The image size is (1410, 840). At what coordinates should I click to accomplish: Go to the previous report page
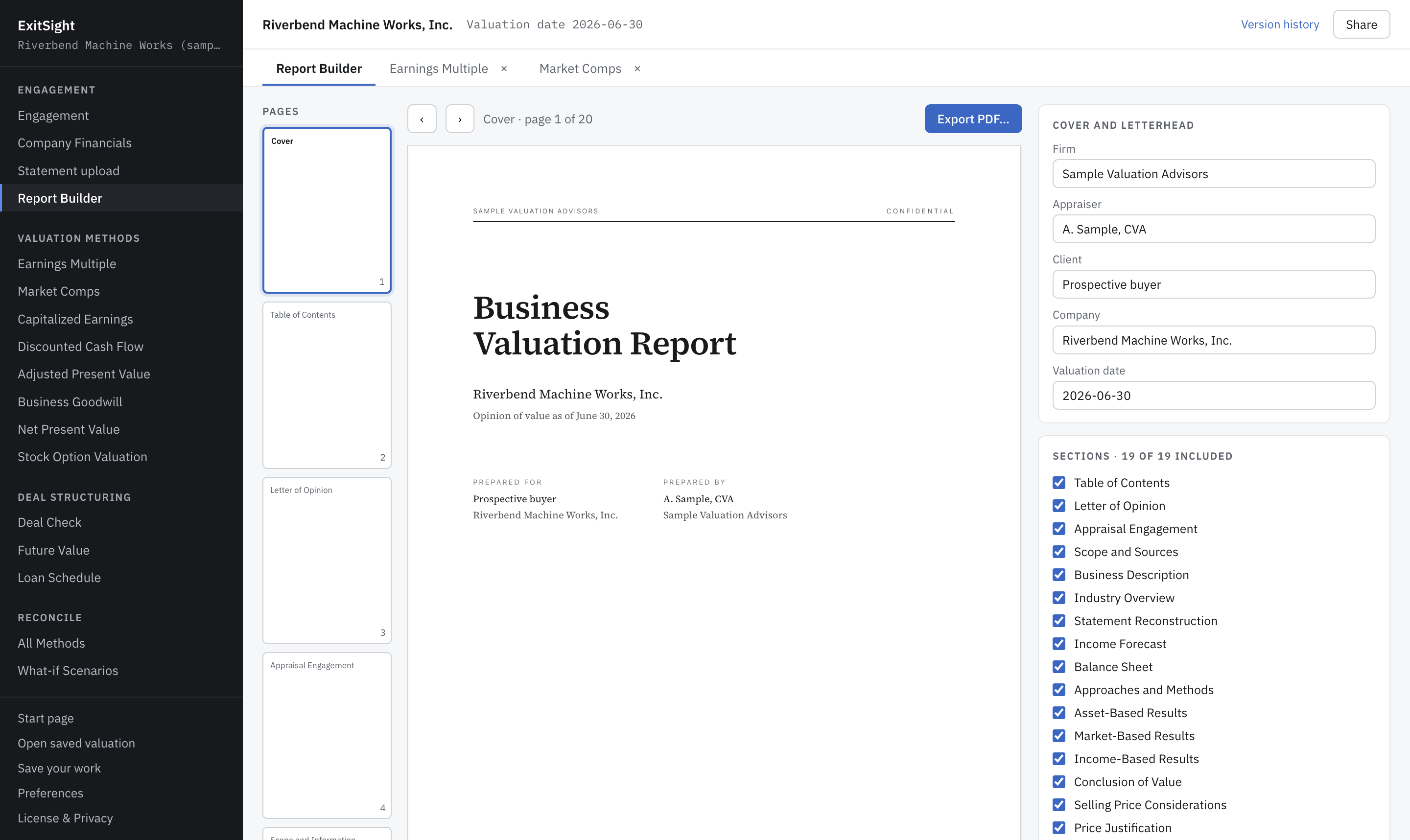(422, 119)
